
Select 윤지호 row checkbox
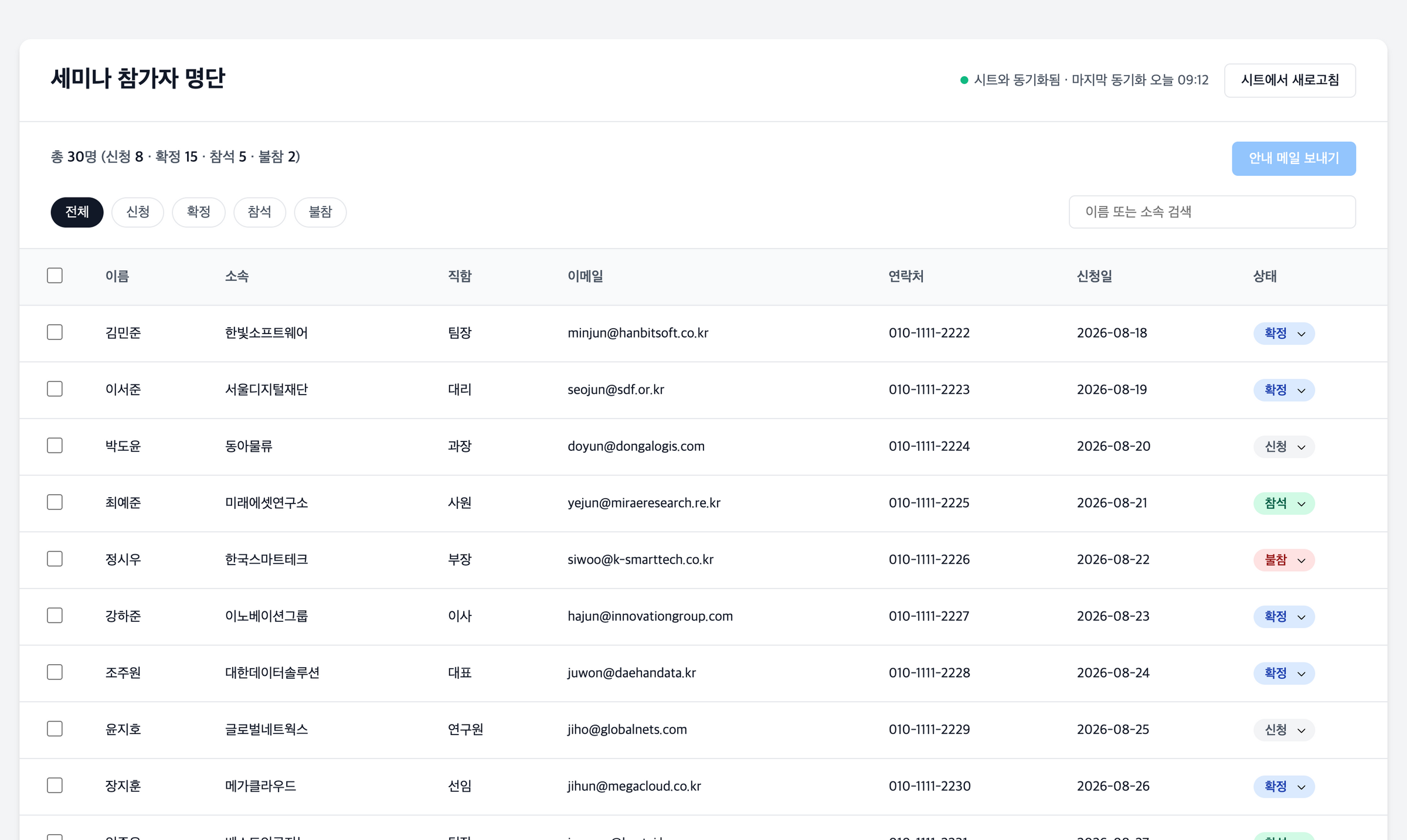point(55,729)
